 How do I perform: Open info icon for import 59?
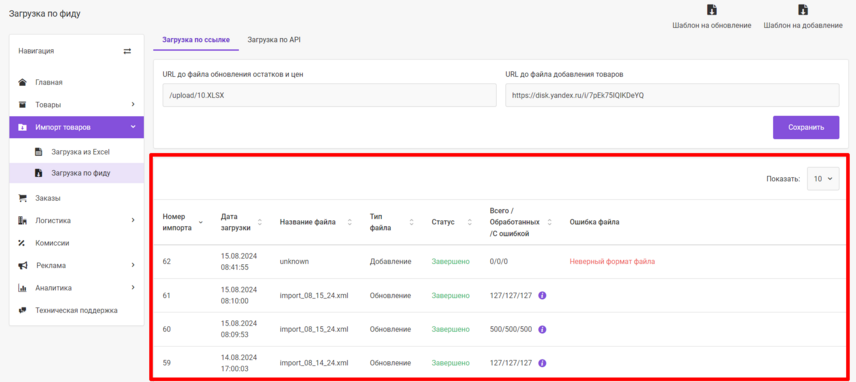tap(543, 363)
